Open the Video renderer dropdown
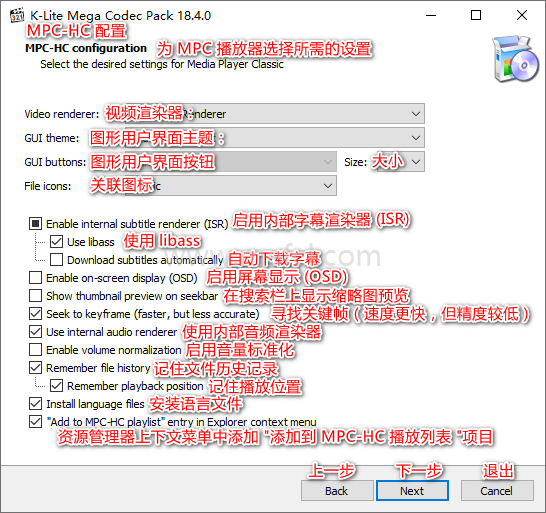546x513 pixels. coord(264,114)
